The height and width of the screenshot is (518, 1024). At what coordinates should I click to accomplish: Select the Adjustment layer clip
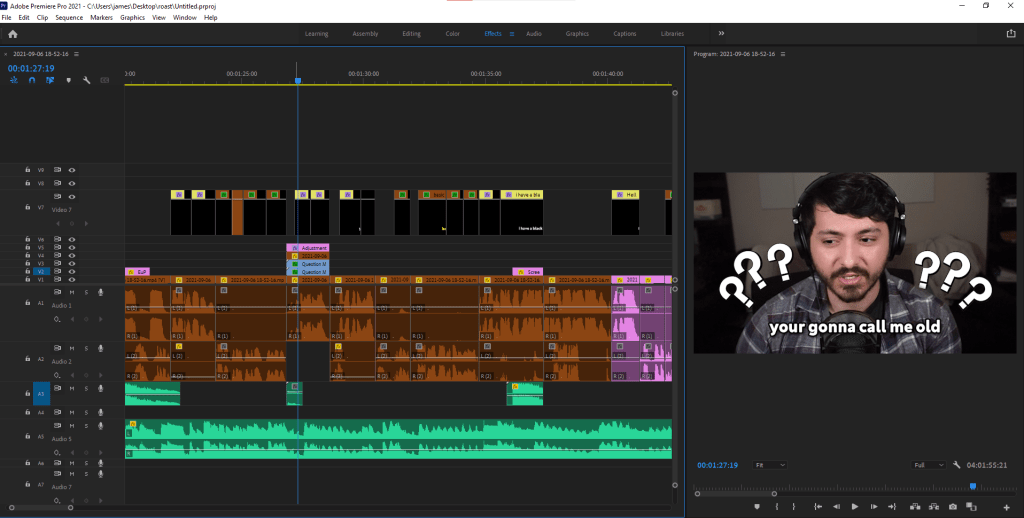tap(309, 247)
